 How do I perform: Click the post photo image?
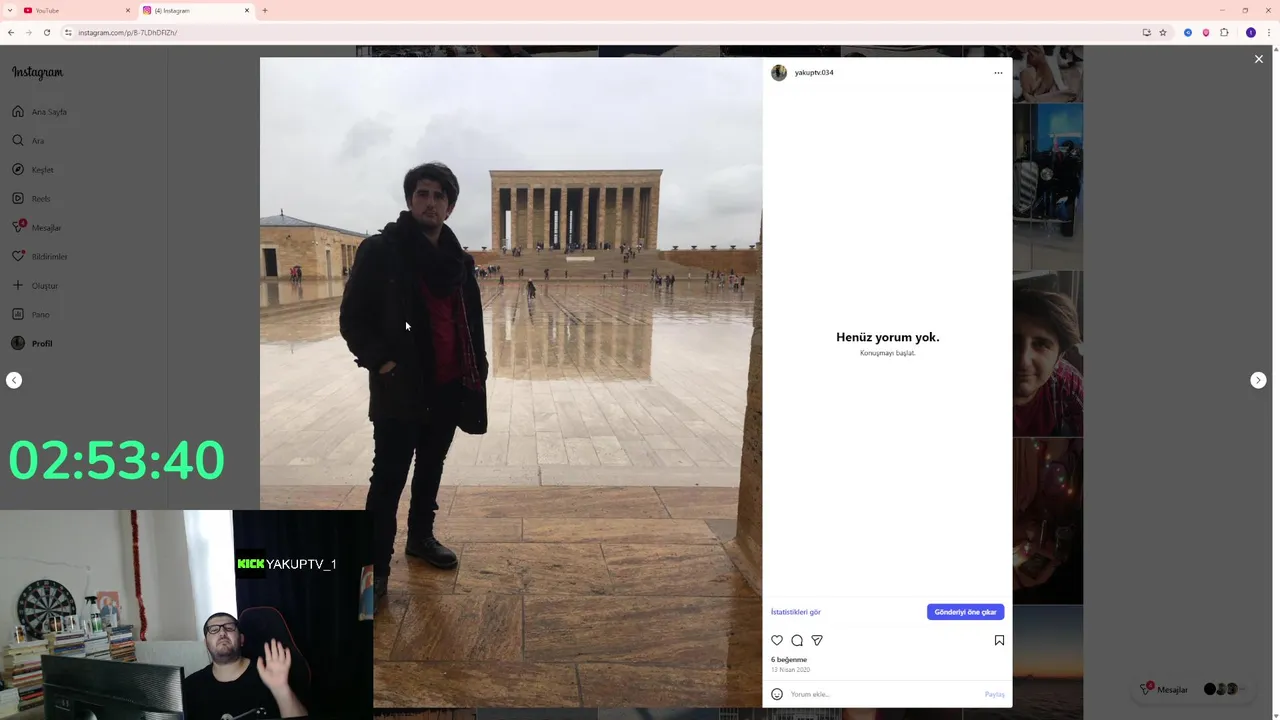511,382
